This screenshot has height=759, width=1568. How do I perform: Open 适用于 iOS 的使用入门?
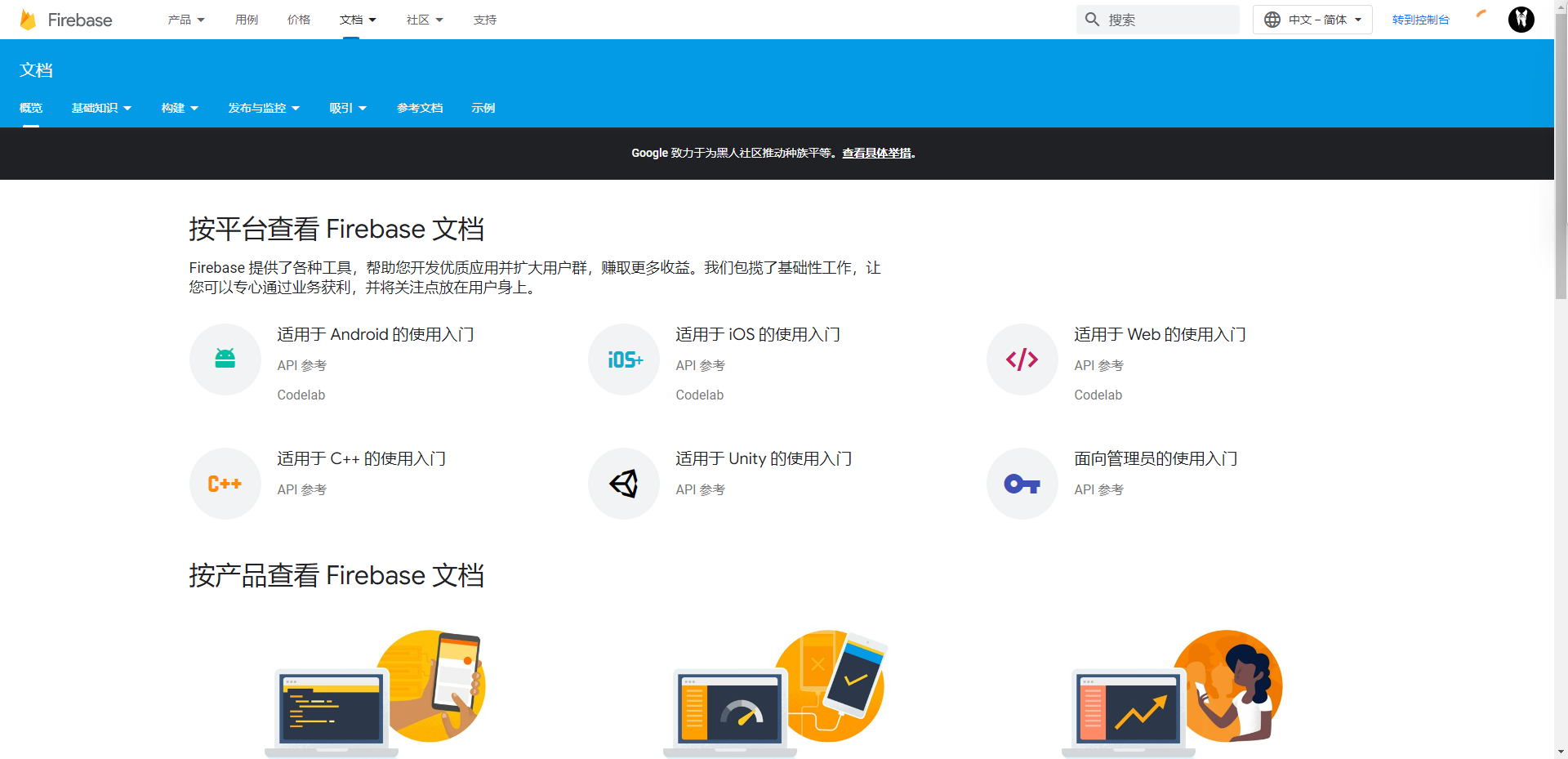point(758,334)
